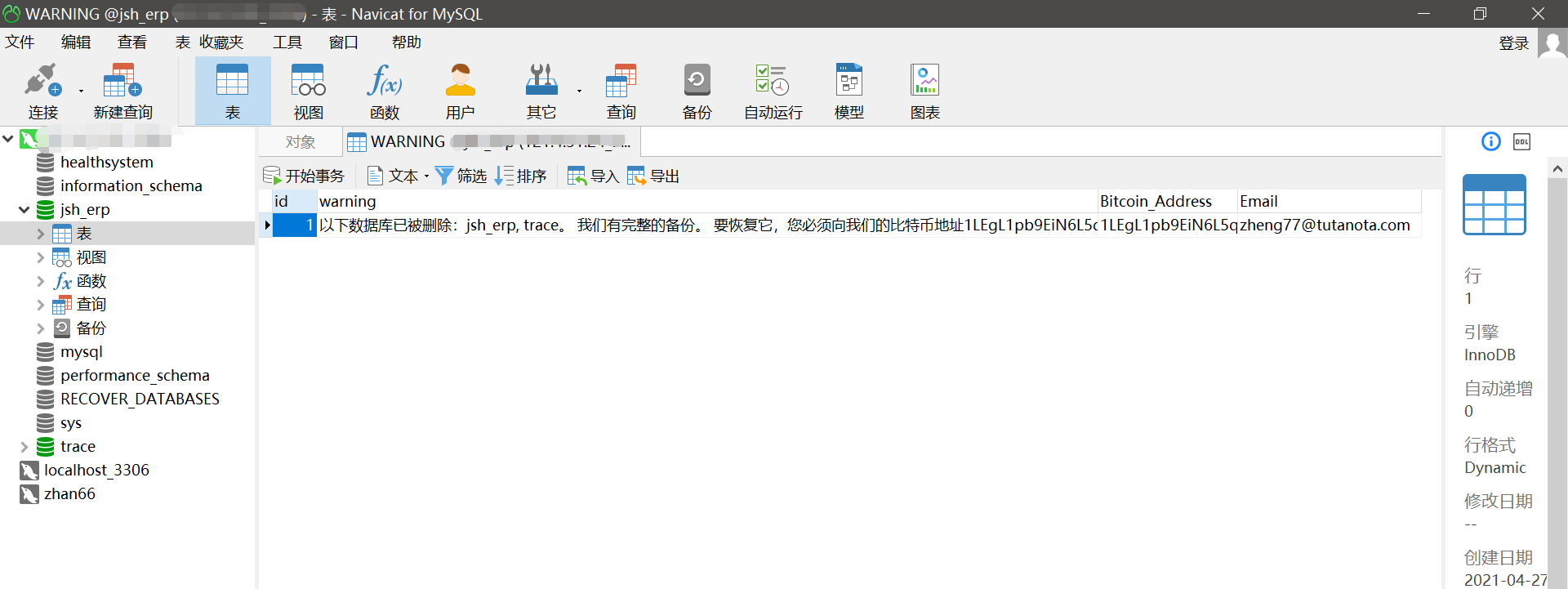1568x589 pixels.
Task: Show table info panel icon
Action: [1491, 142]
